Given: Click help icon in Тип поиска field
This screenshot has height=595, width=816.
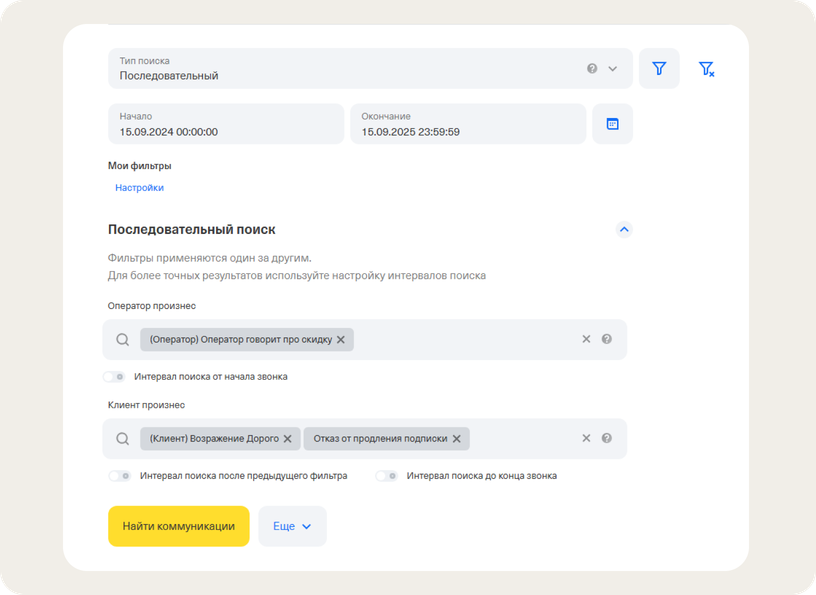Looking at the screenshot, I should click(x=592, y=69).
